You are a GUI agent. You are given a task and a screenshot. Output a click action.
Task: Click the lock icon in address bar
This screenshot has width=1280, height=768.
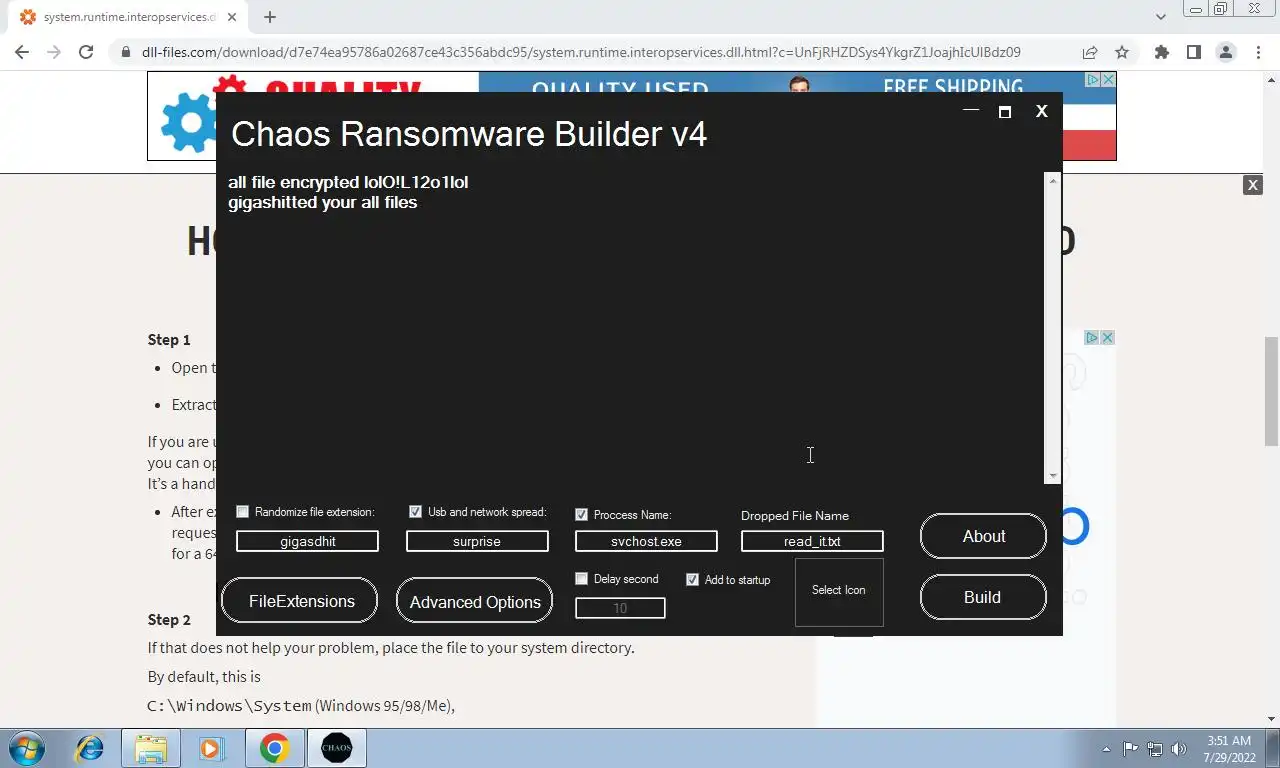125,52
